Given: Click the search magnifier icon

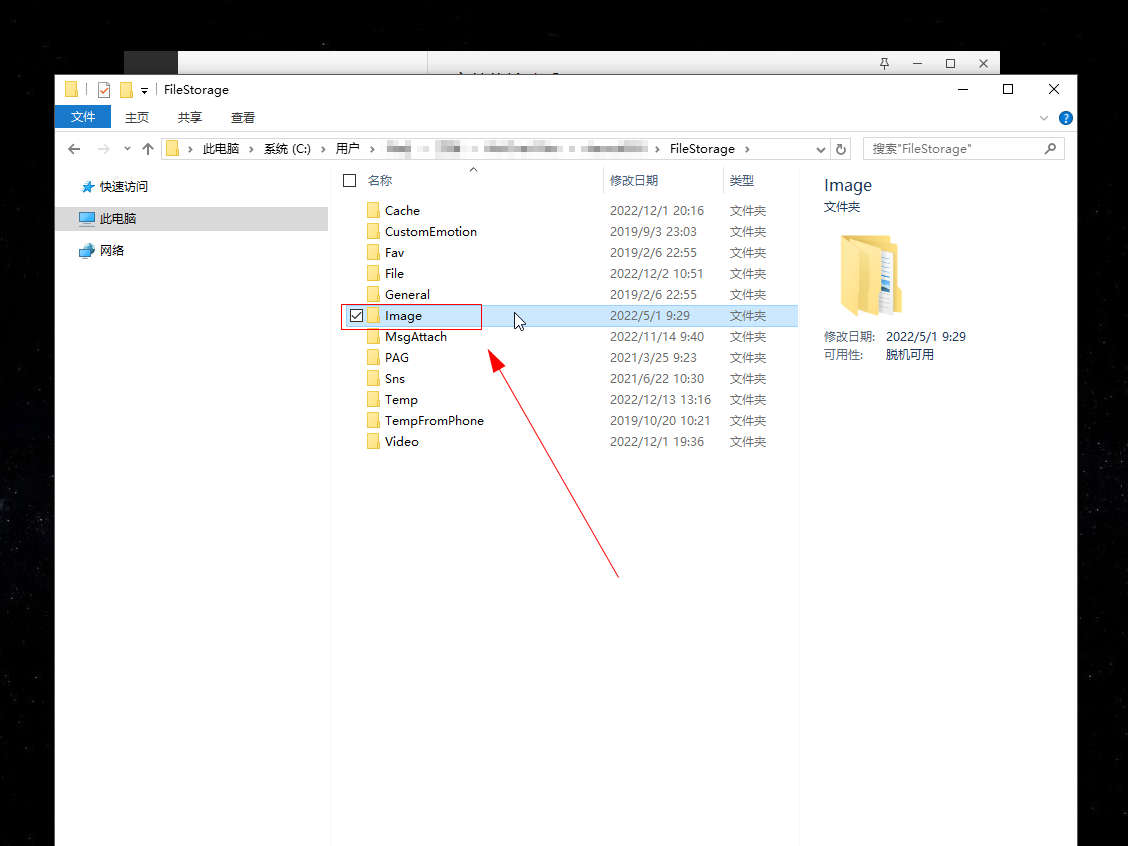Looking at the screenshot, I should [x=1050, y=149].
